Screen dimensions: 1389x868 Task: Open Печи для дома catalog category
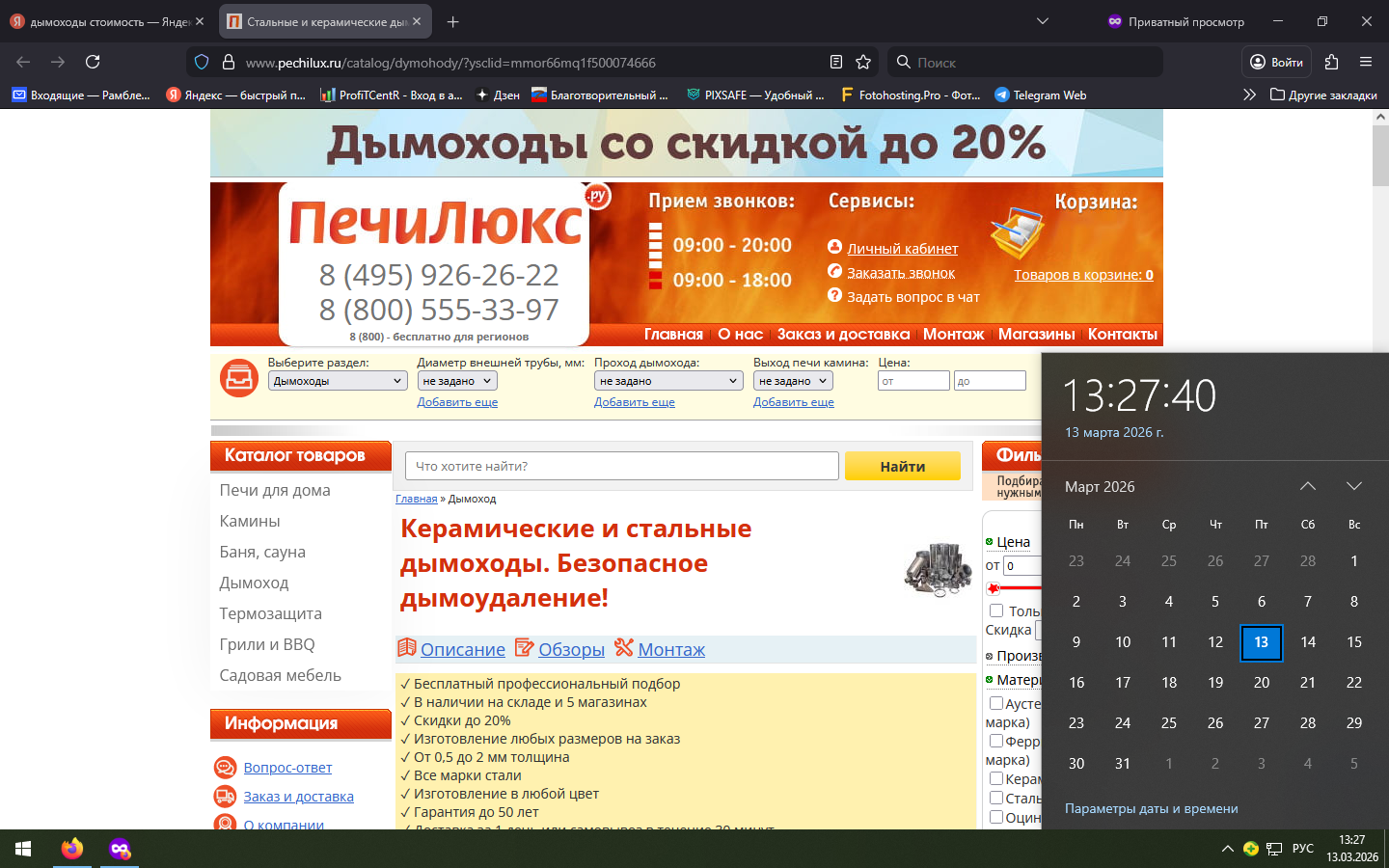point(275,490)
